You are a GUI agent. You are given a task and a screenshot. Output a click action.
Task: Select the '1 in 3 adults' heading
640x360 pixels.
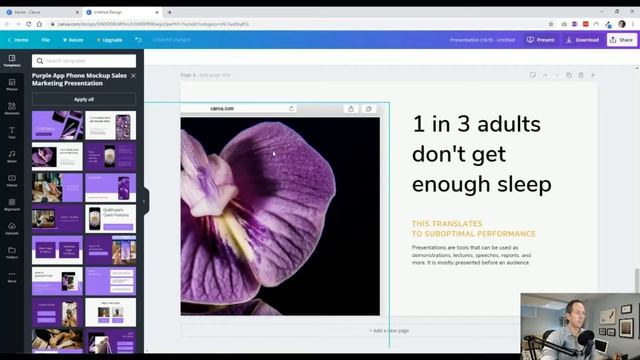click(x=482, y=154)
